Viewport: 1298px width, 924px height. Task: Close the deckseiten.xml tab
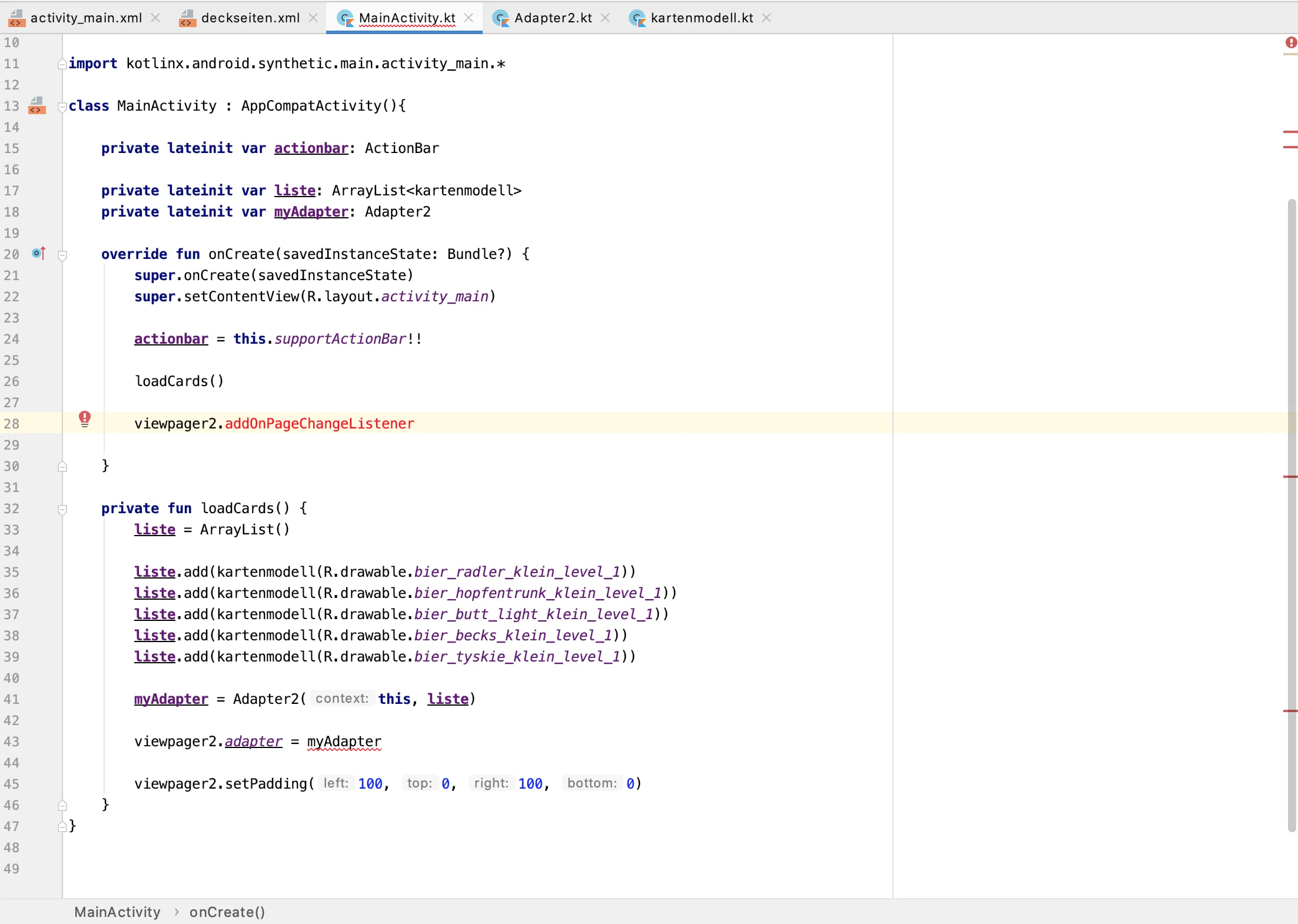coord(313,18)
